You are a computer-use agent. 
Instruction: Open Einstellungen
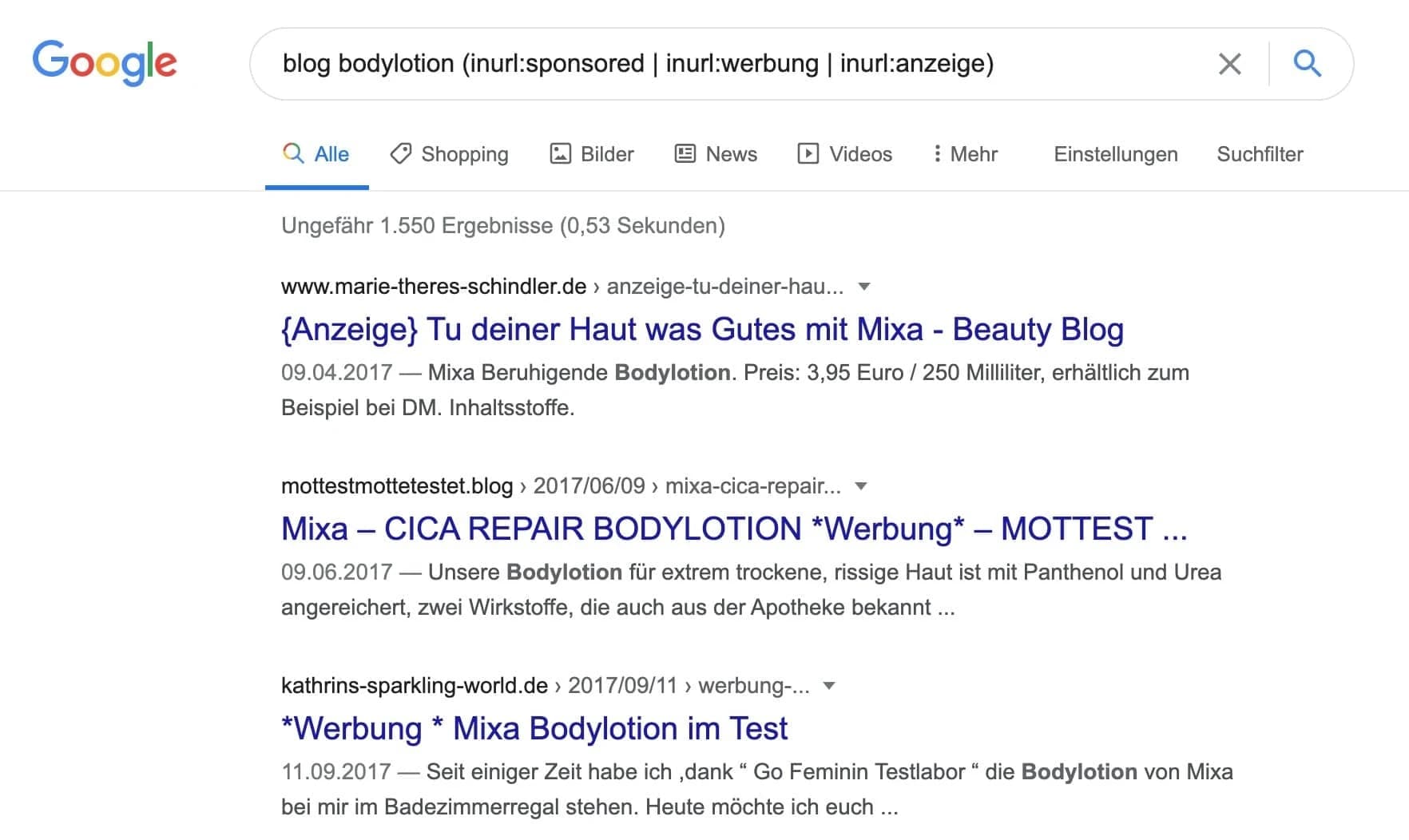(1116, 153)
